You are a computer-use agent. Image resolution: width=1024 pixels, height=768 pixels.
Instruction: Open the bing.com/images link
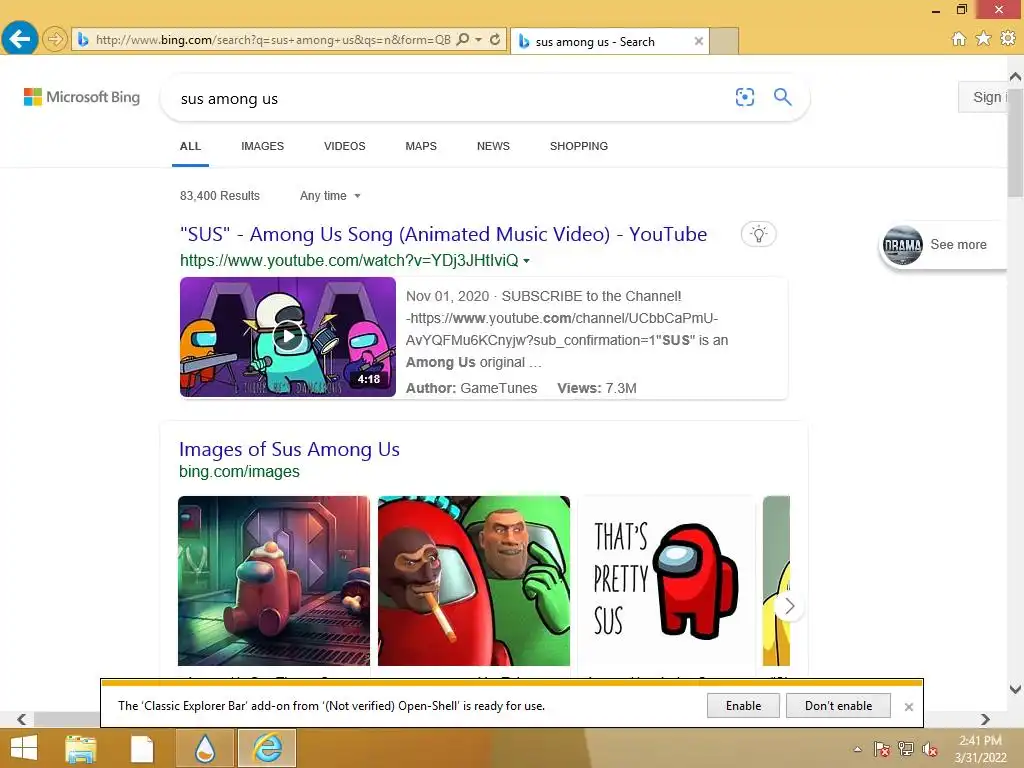239,472
